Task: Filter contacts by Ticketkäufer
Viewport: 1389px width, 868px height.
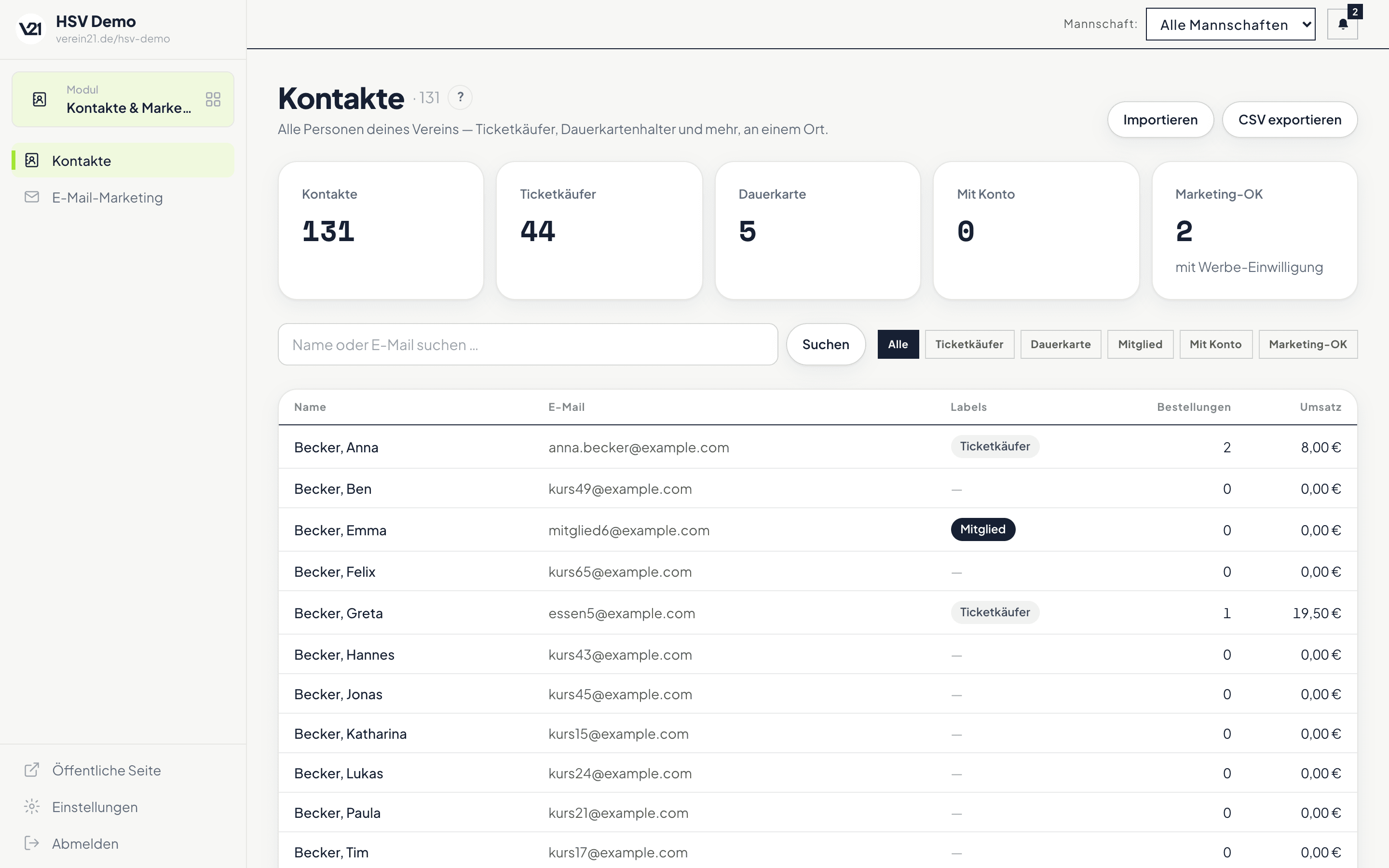Action: (x=969, y=344)
